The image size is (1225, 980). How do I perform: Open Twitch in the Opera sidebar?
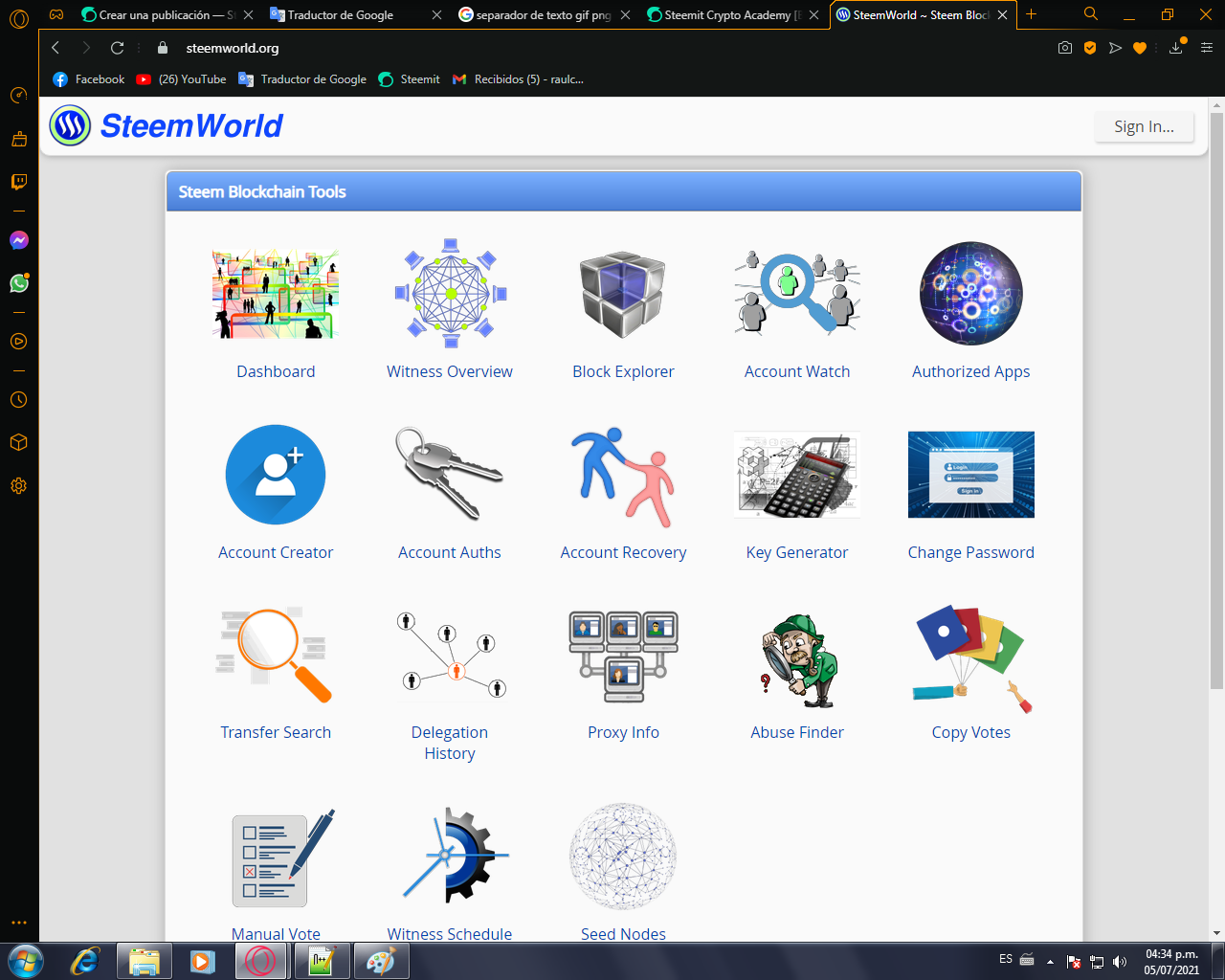[19, 182]
